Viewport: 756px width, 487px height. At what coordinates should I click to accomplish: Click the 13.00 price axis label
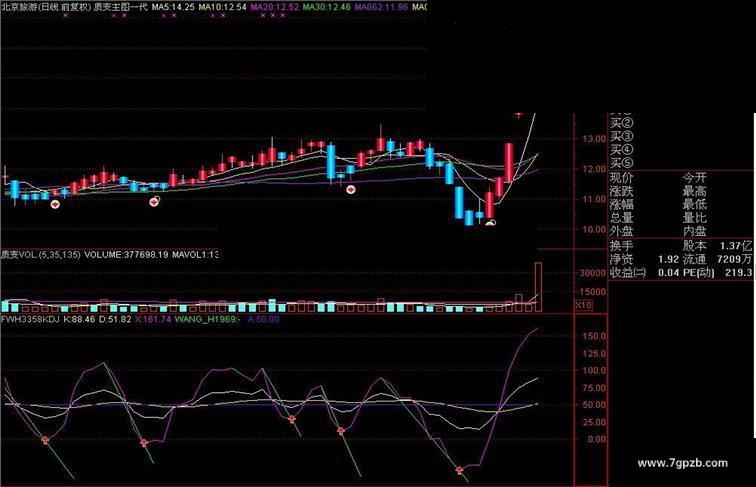tap(594, 139)
